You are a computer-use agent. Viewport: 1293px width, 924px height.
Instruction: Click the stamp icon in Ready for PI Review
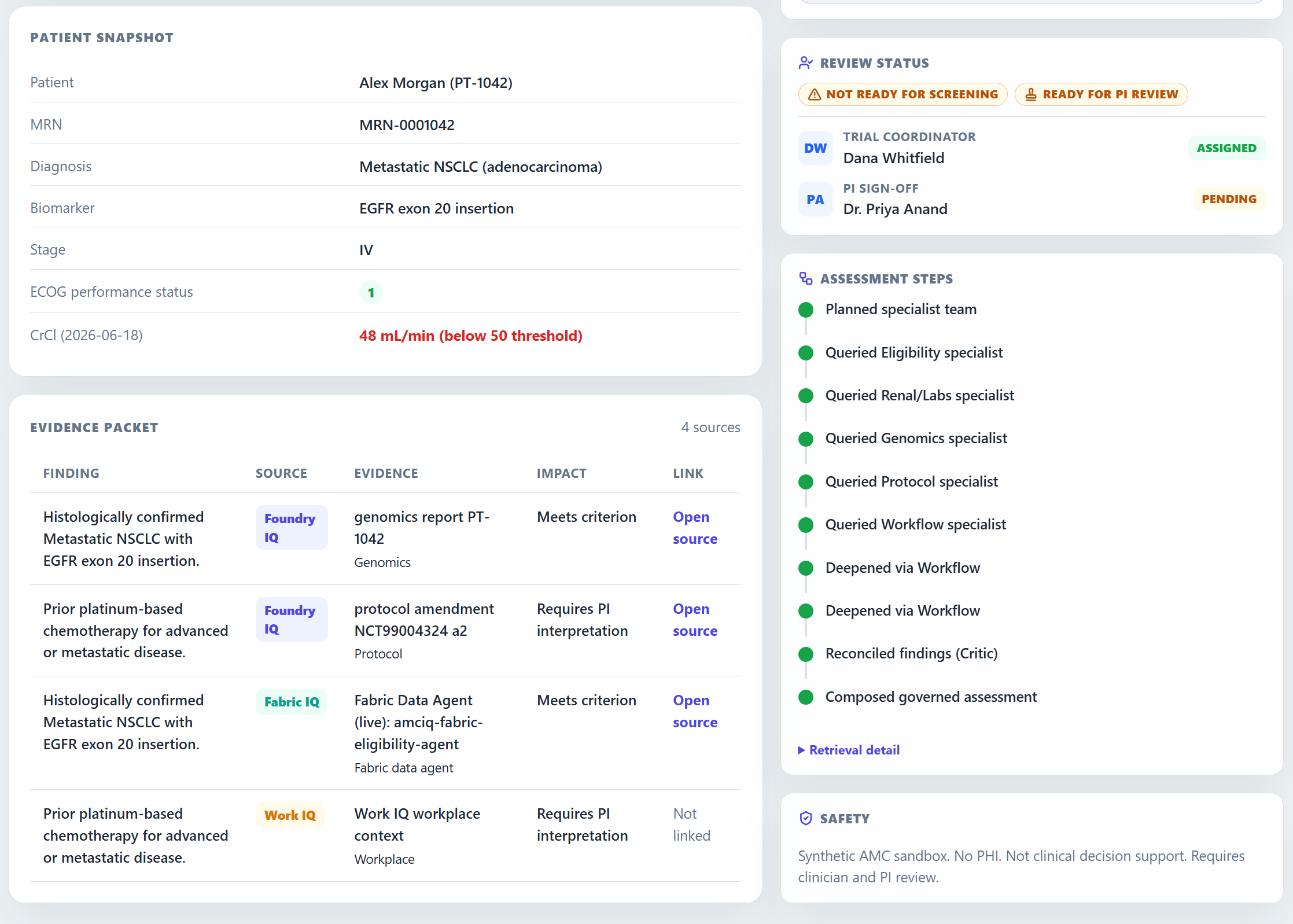1030,94
